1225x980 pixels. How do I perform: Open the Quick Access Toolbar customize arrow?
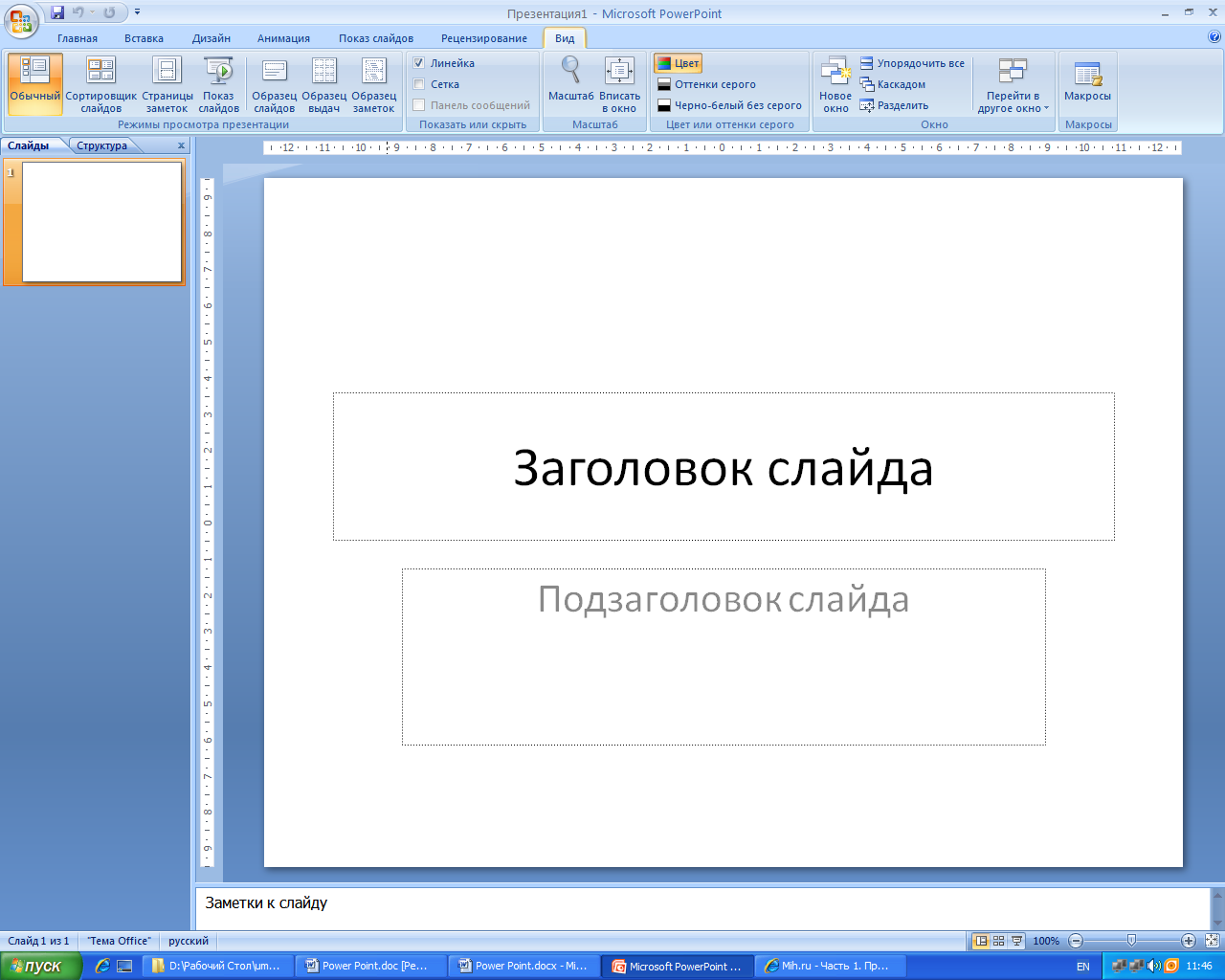(138, 12)
